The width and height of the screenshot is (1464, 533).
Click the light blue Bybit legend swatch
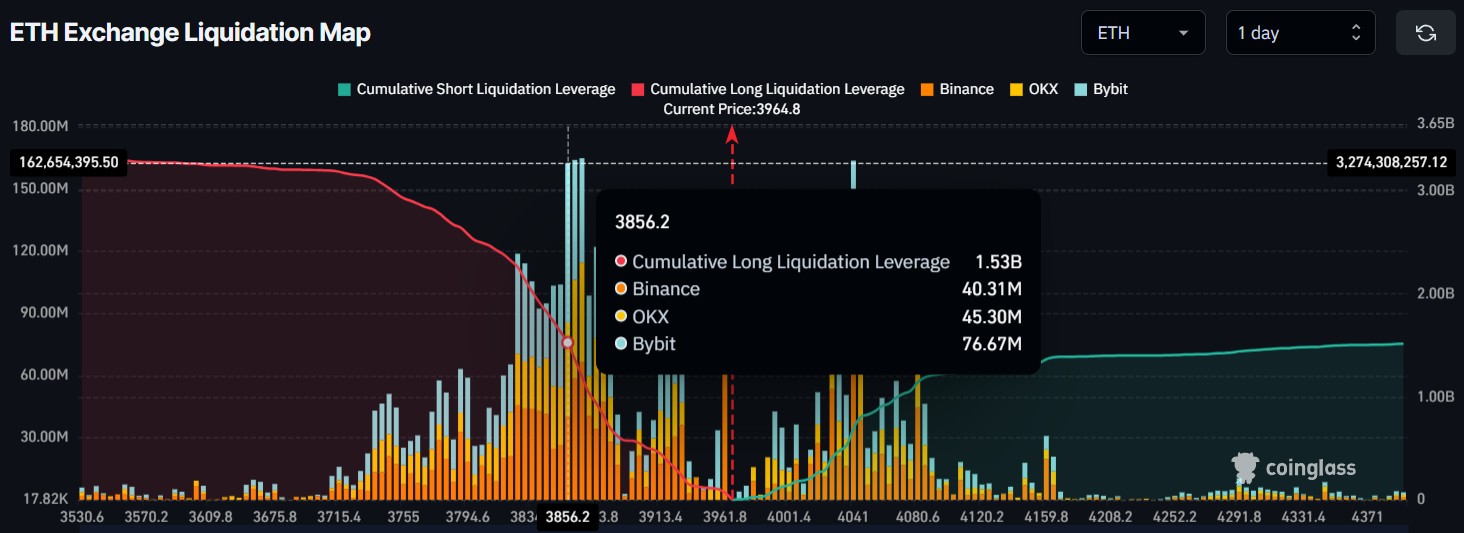pyautogui.click(x=1081, y=89)
